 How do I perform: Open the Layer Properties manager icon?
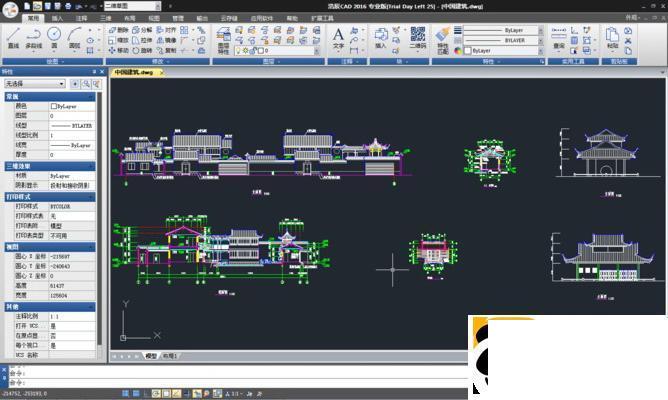point(223,41)
